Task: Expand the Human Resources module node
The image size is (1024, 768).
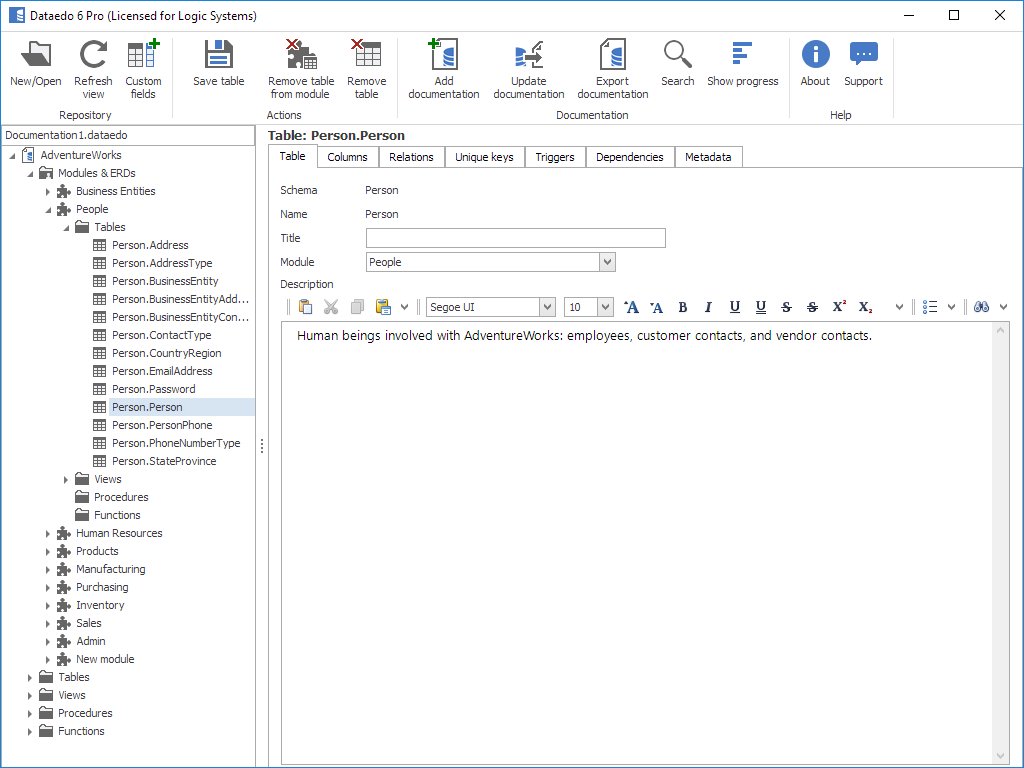Action: point(47,534)
